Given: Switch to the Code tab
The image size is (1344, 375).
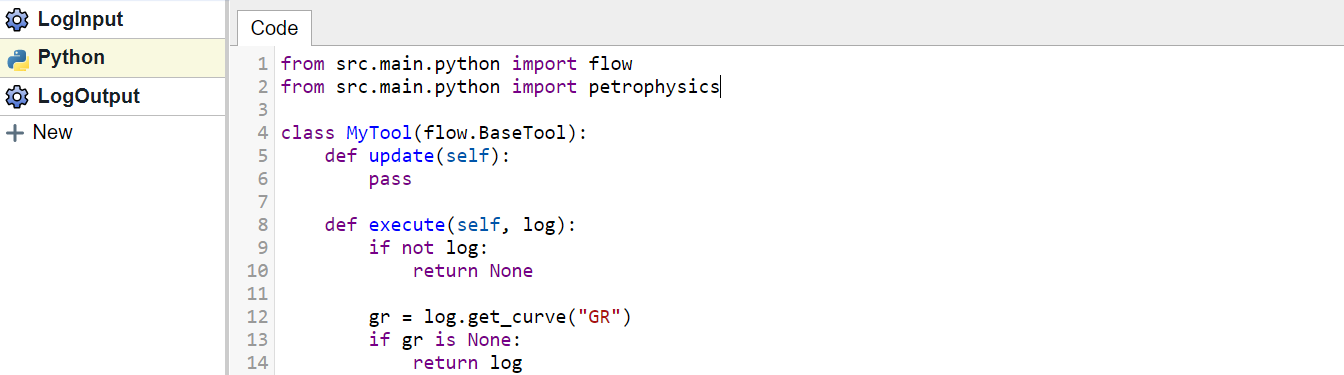Looking at the screenshot, I should pos(275,28).
